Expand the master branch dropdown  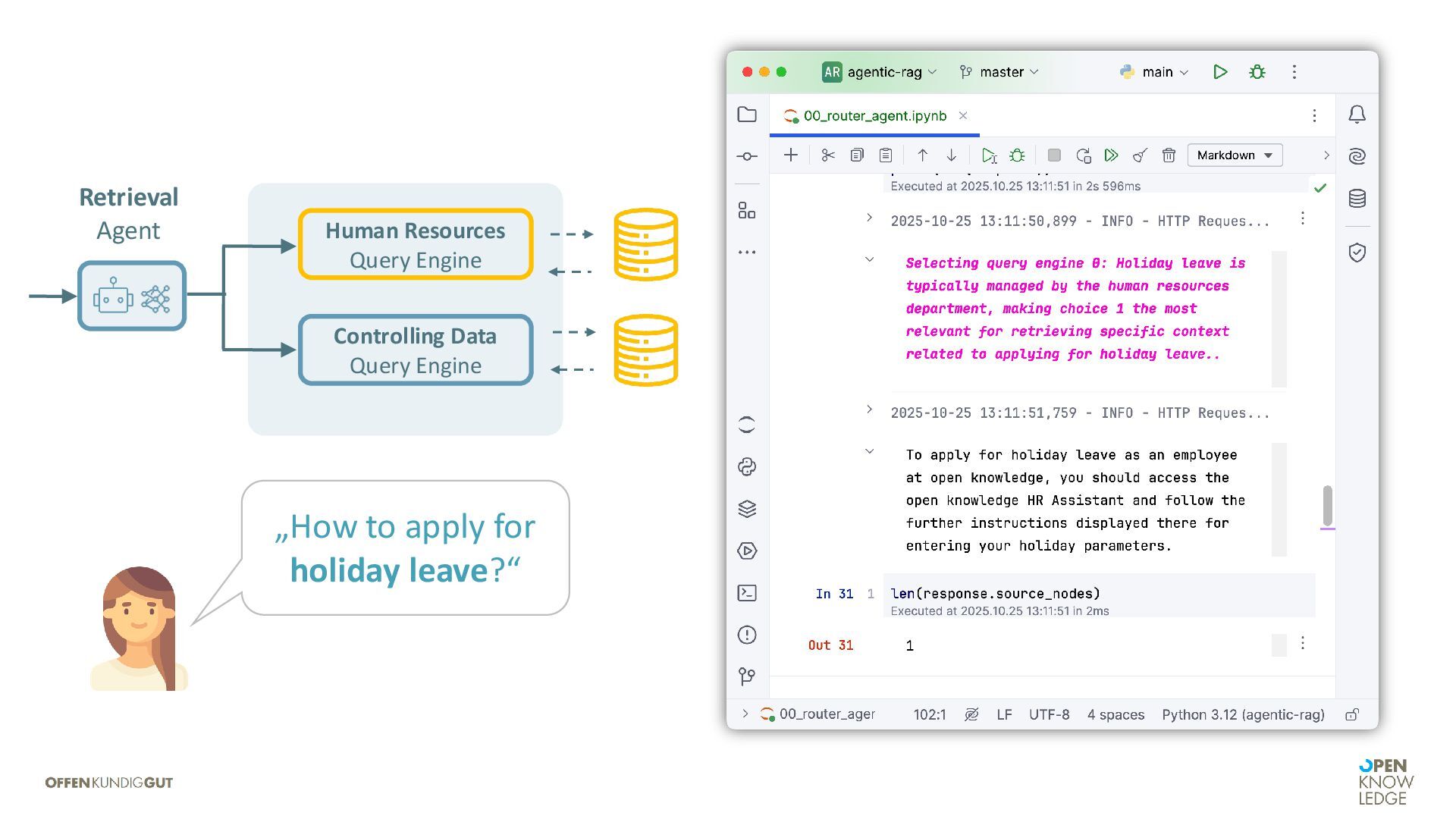pos(999,72)
